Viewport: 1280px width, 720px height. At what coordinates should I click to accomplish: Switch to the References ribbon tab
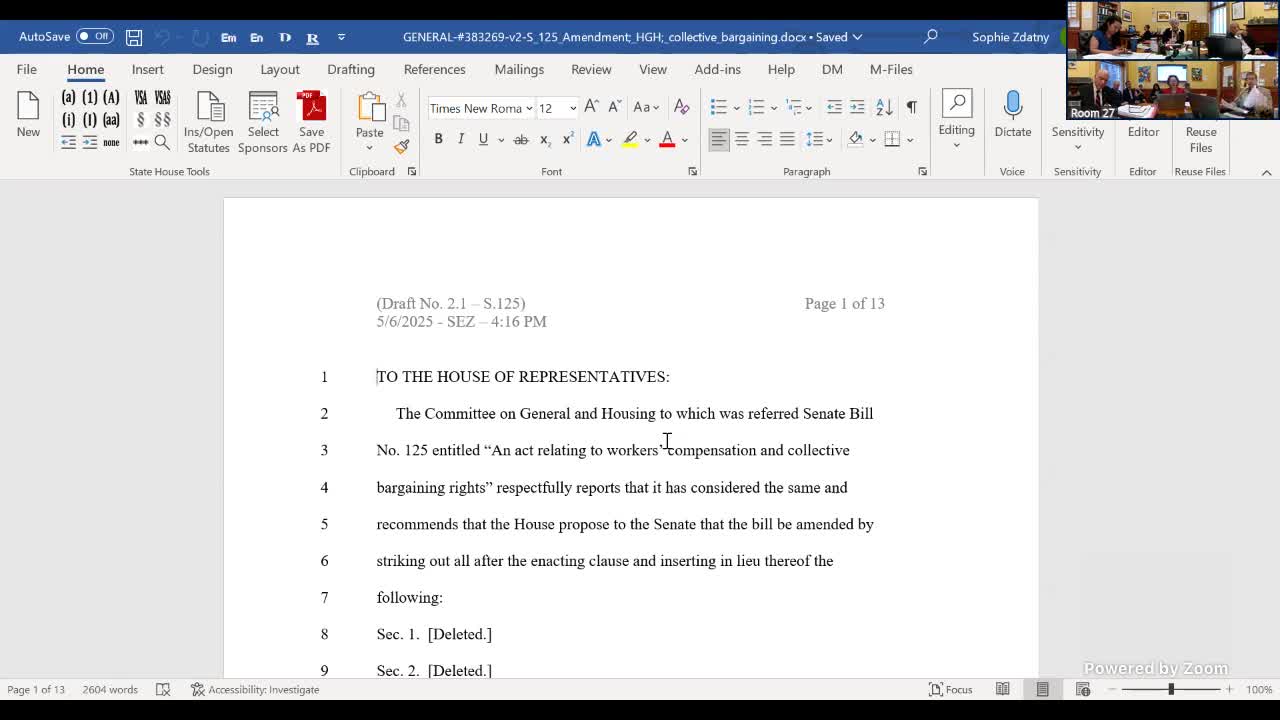(434, 69)
